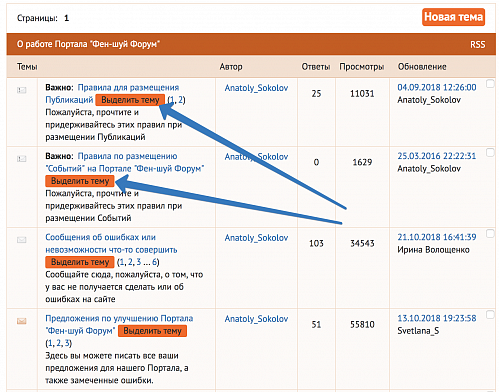Open page 2 of 'Правила для размещения Публикаций'
The width and height of the screenshot is (499, 392).
180,100
